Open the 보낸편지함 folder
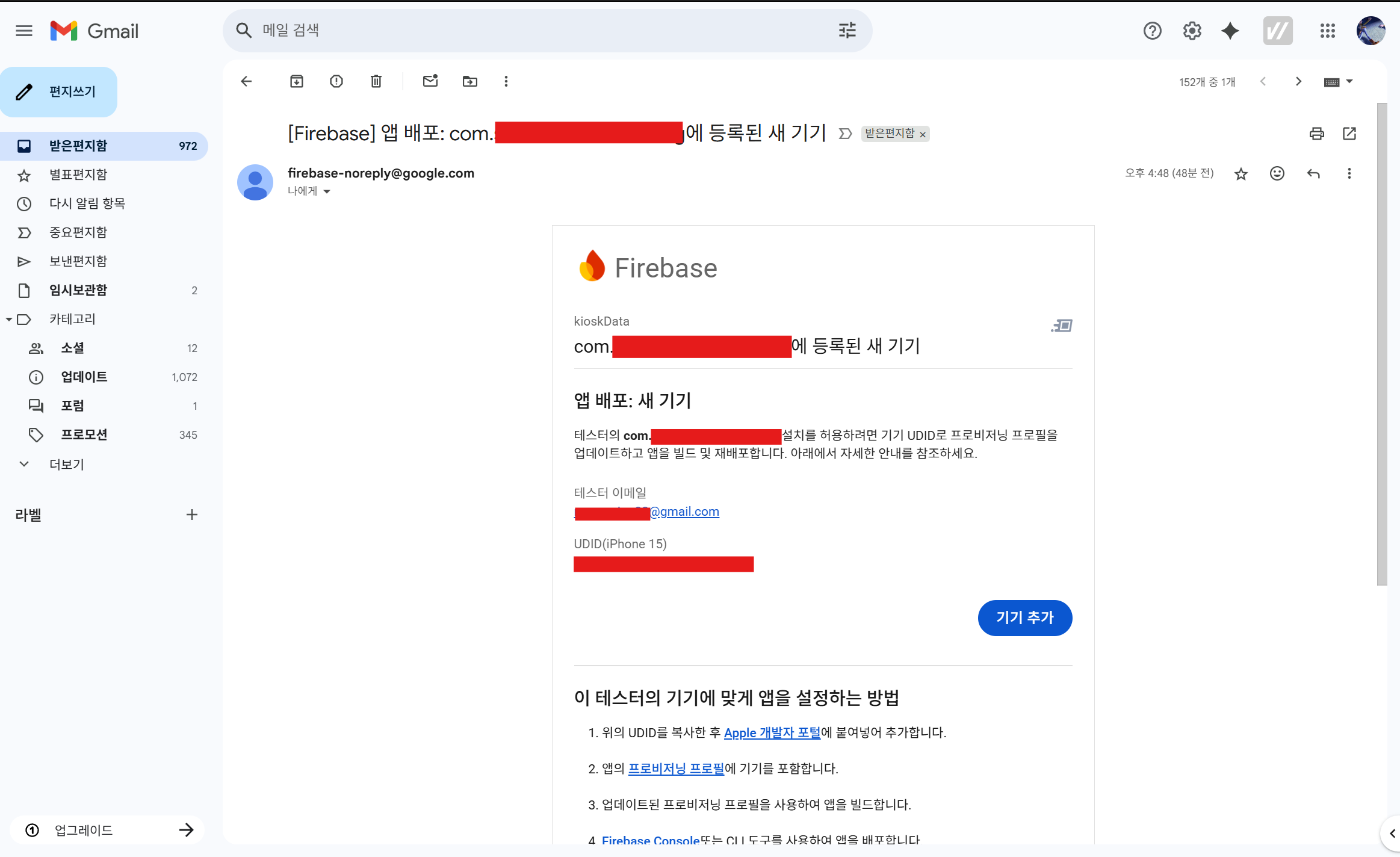This screenshot has height=857, width=1400. click(78, 261)
